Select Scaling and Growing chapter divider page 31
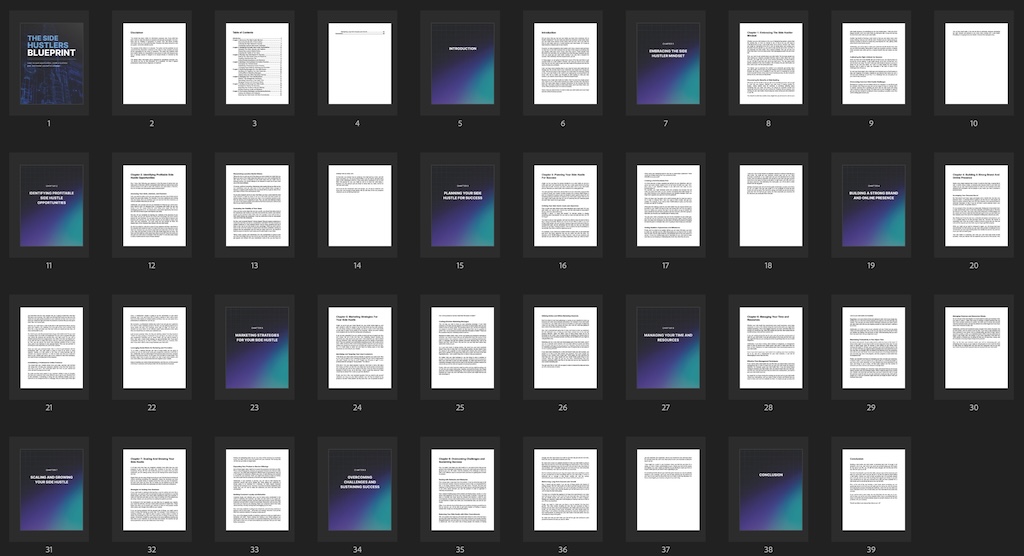This screenshot has width=1024, height=556. click(52, 489)
